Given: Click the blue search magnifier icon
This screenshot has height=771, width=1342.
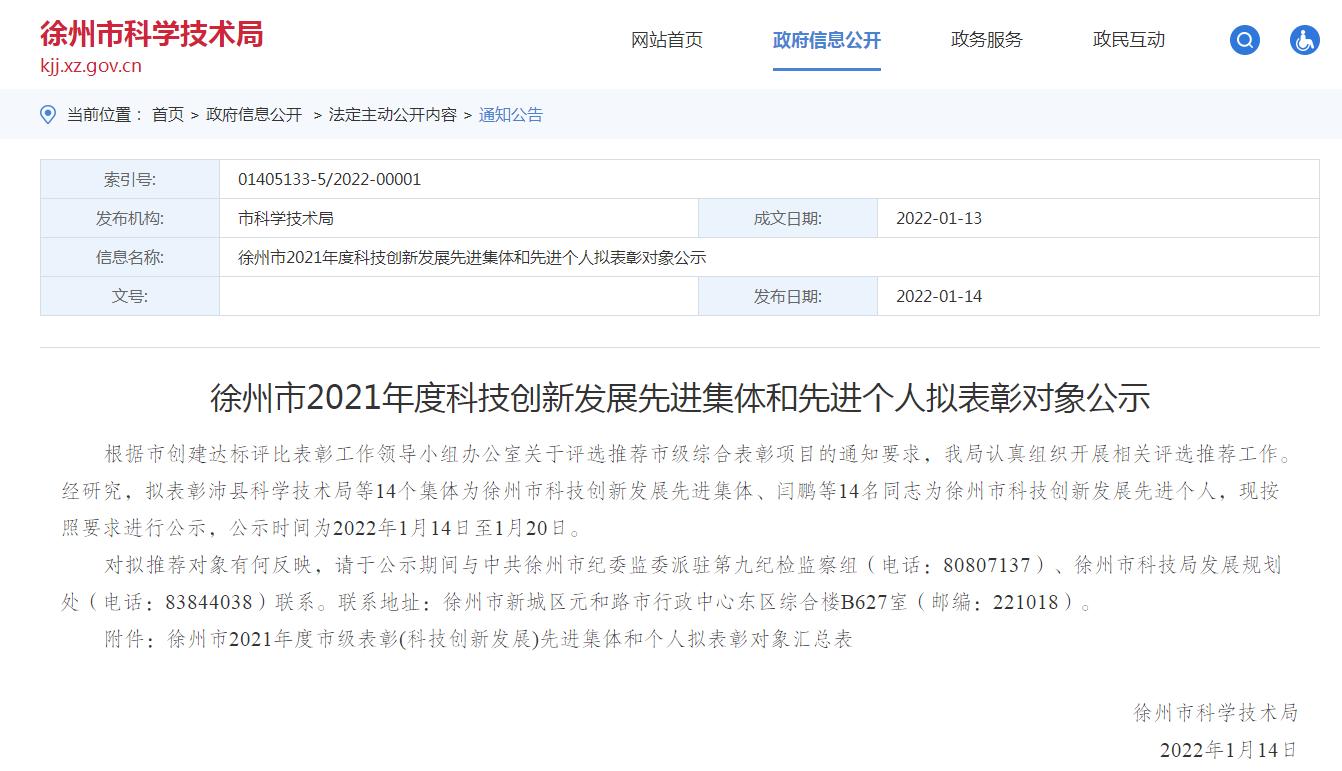Looking at the screenshot, I should [1244, 41].
